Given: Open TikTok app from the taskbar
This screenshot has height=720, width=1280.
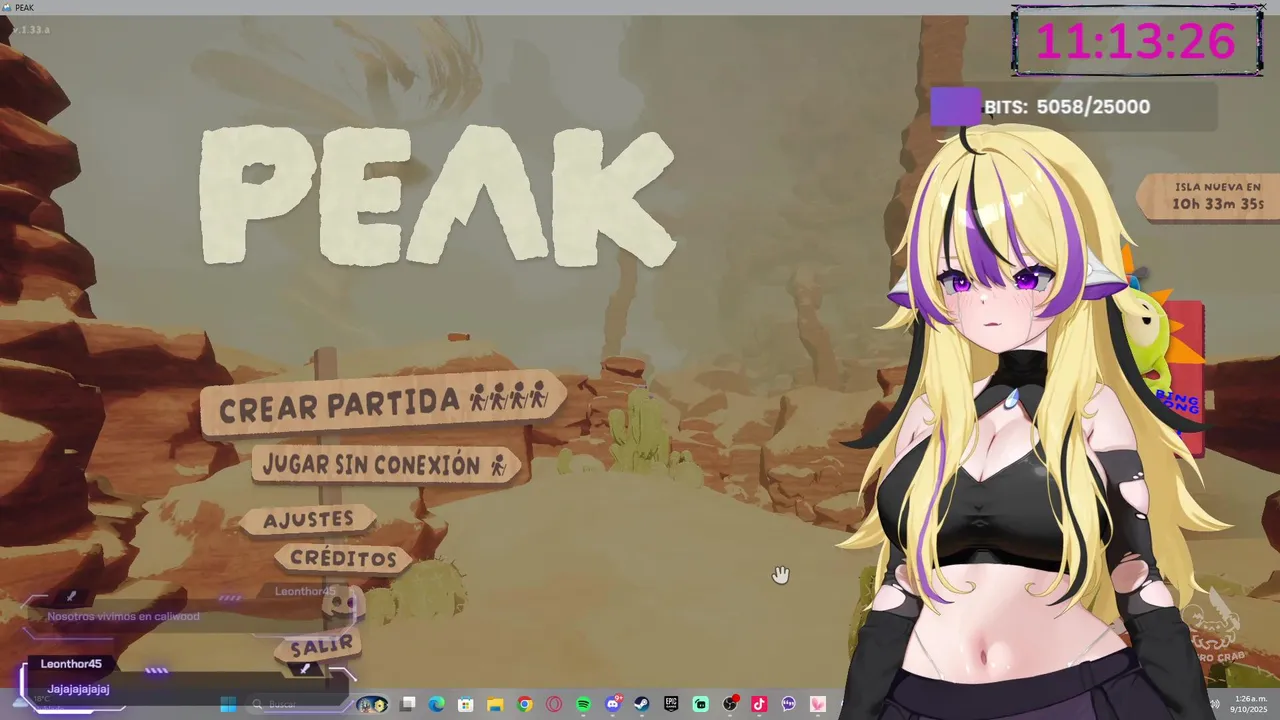Looking at the screenshot, I should pos(759,704).
